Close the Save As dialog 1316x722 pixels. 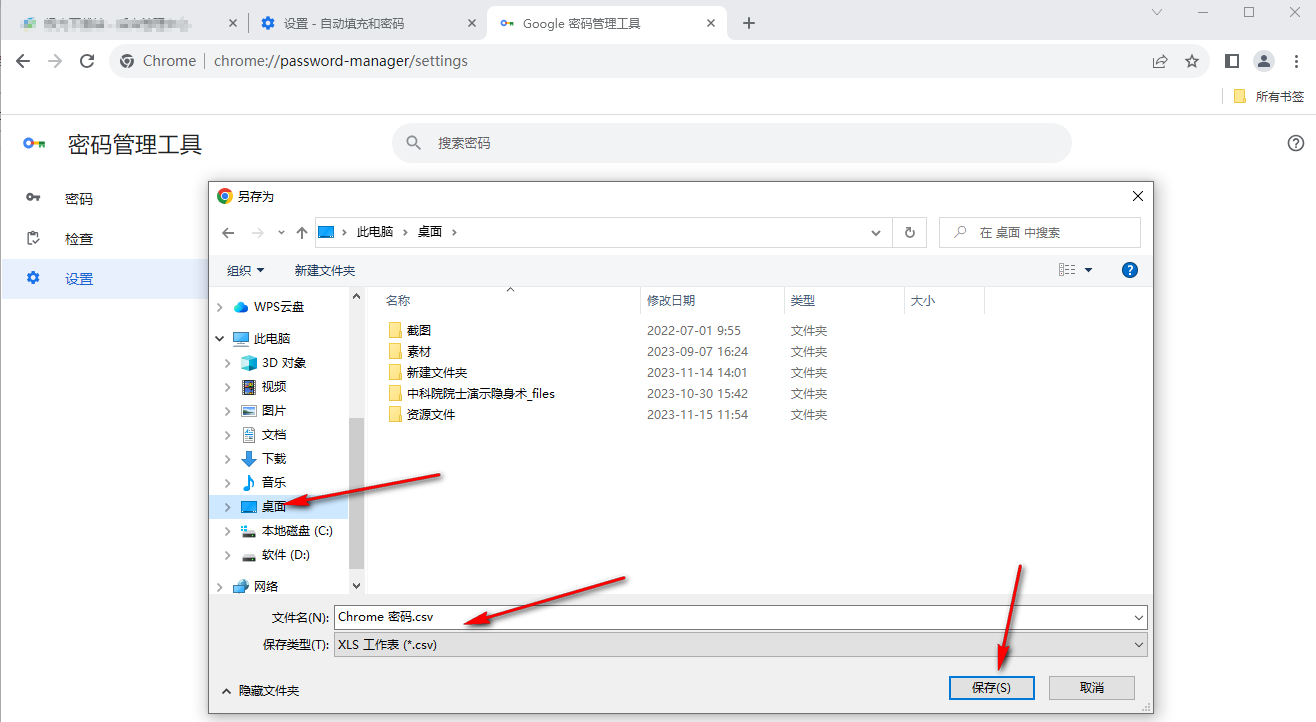coord(1136,196)
